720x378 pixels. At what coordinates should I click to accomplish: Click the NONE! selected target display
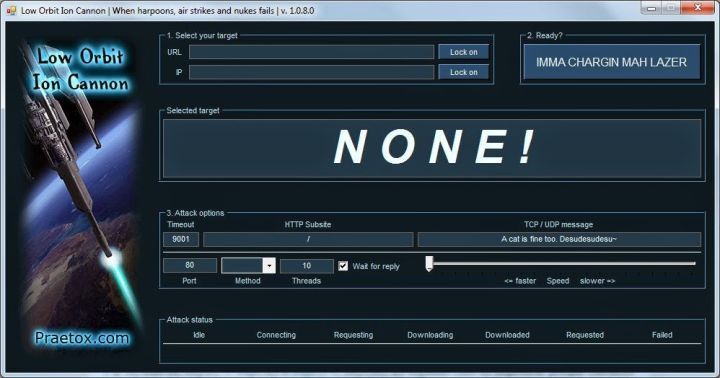coord(432,148)
